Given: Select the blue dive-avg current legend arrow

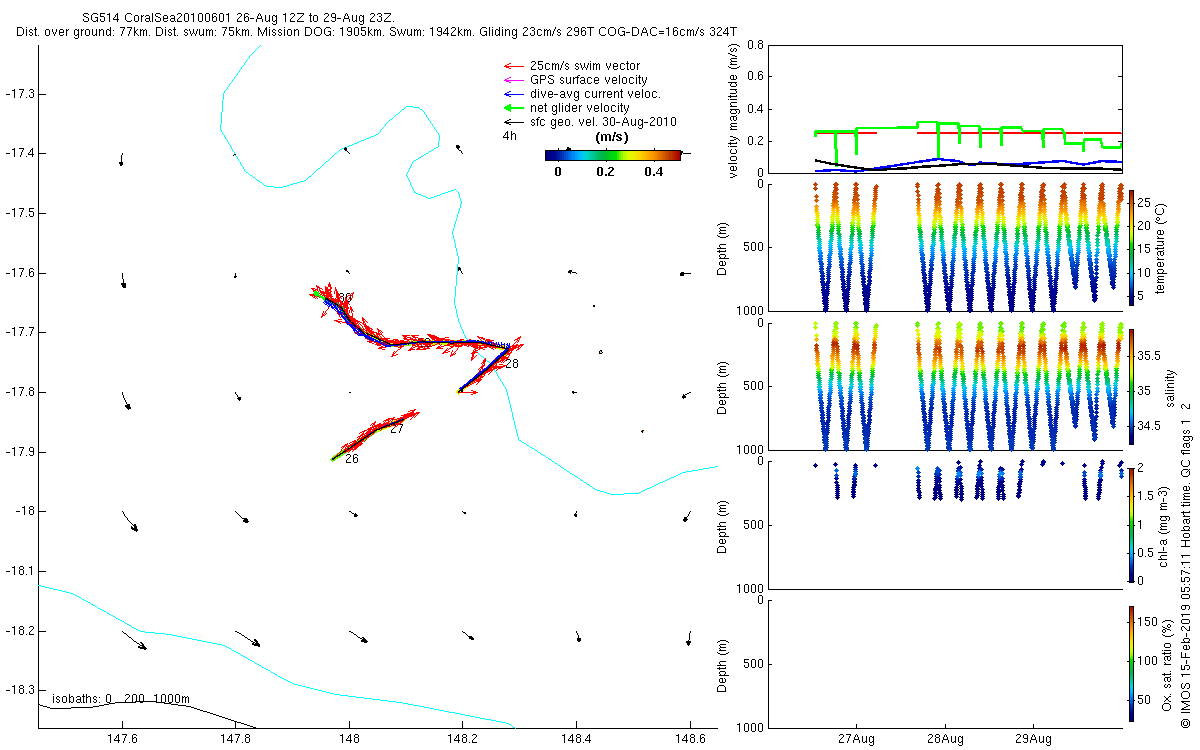Looking at the screenshot, I should [512, 94].
